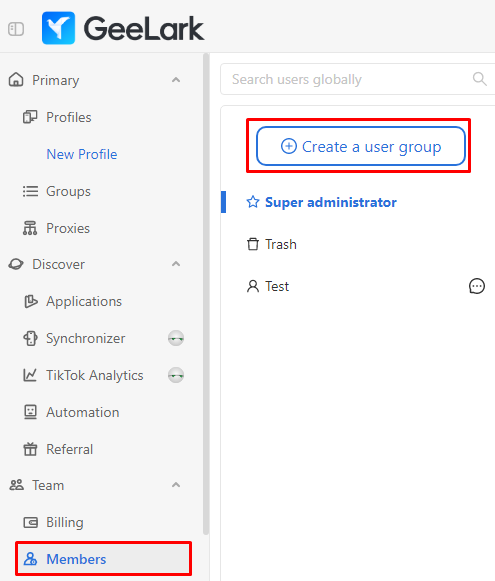The width and height of the screenshot is (495, 581).
Task: Click the TikTok Analytics badge icon
Action: point(176,375)
